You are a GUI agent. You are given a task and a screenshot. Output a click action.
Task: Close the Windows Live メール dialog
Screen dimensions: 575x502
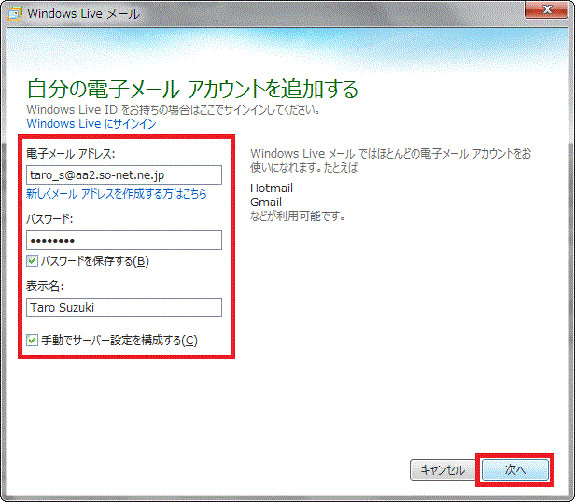546,9
